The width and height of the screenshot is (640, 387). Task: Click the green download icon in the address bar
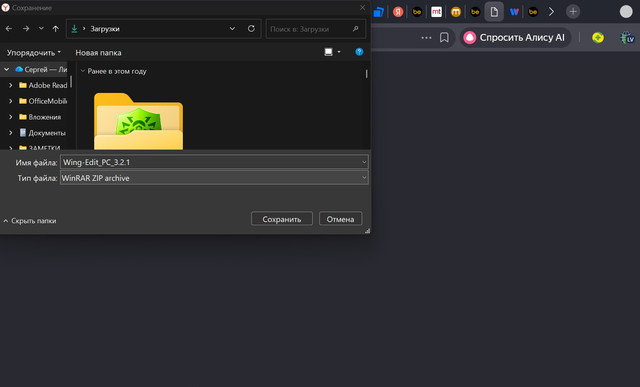74,29
